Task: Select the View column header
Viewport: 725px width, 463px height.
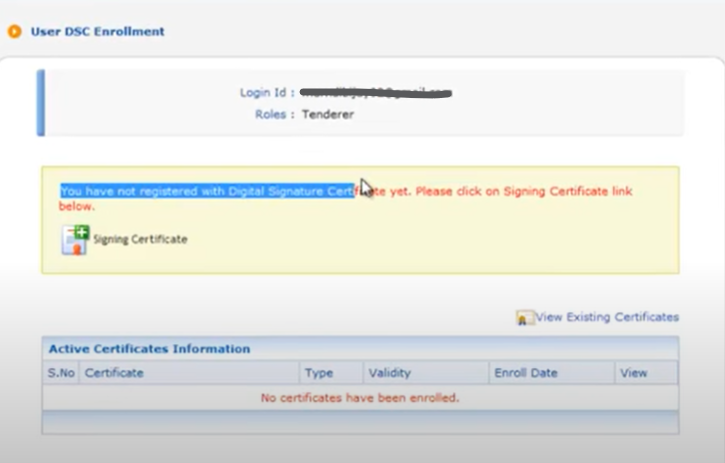Action: tap(633, 373)
